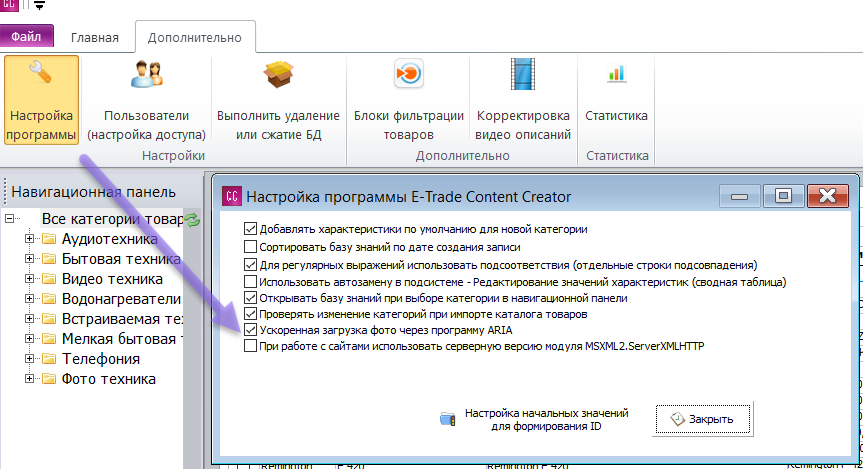Select Водонагреватели category label
The width and height of the screenshot is (863, 469).
(x=121, y=299)
